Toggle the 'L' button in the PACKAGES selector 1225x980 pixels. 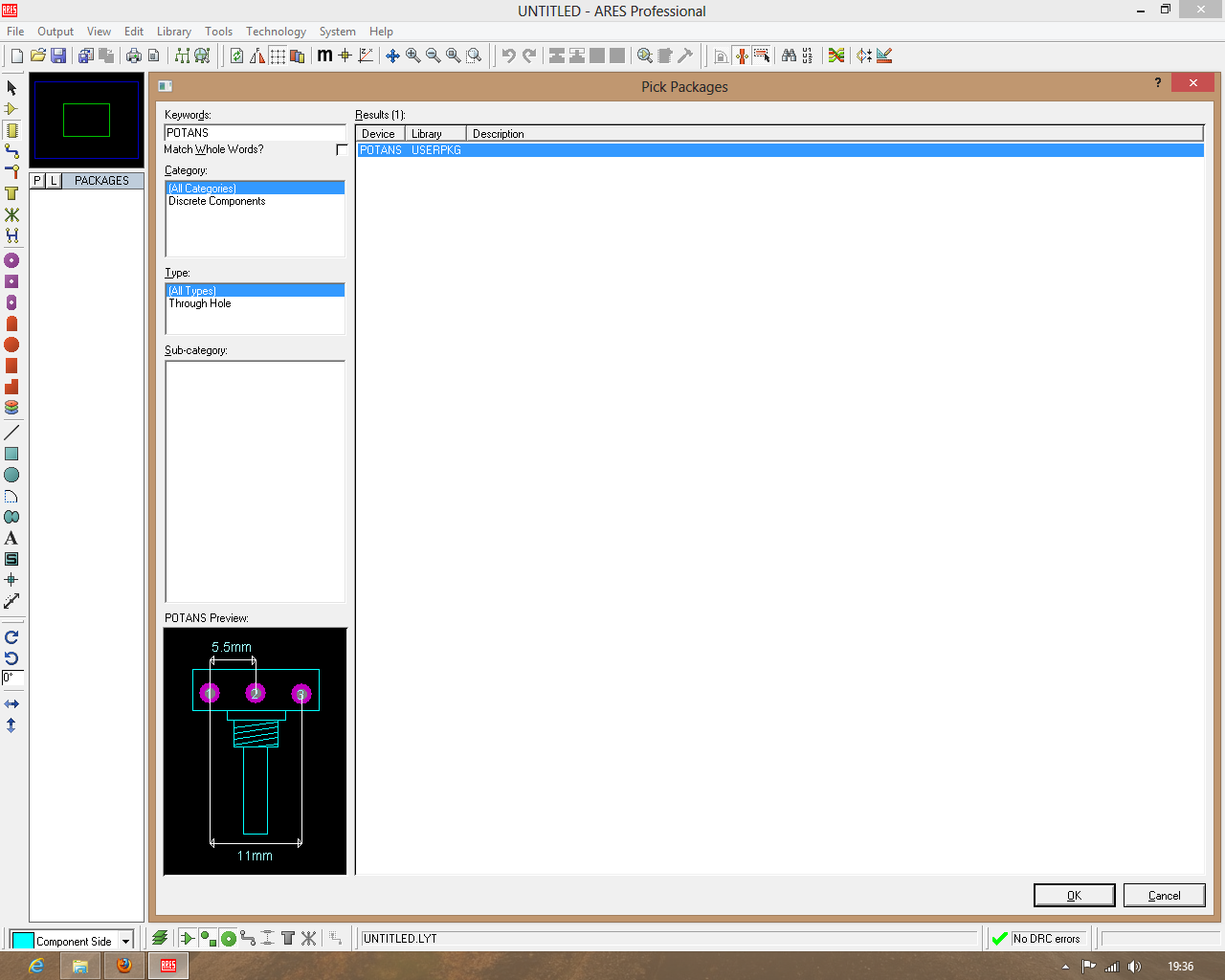pos(54,180)
